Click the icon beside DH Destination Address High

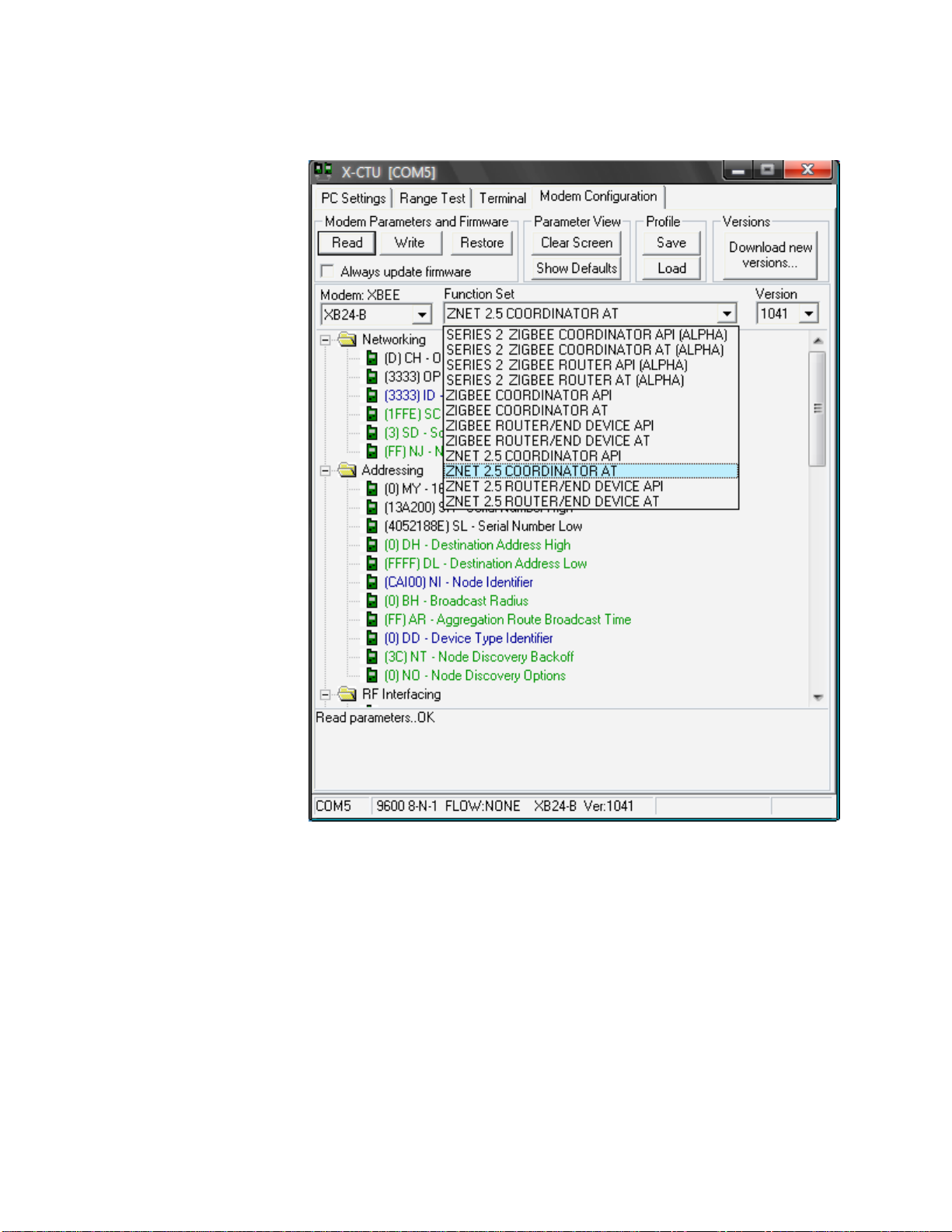(372, 545)
